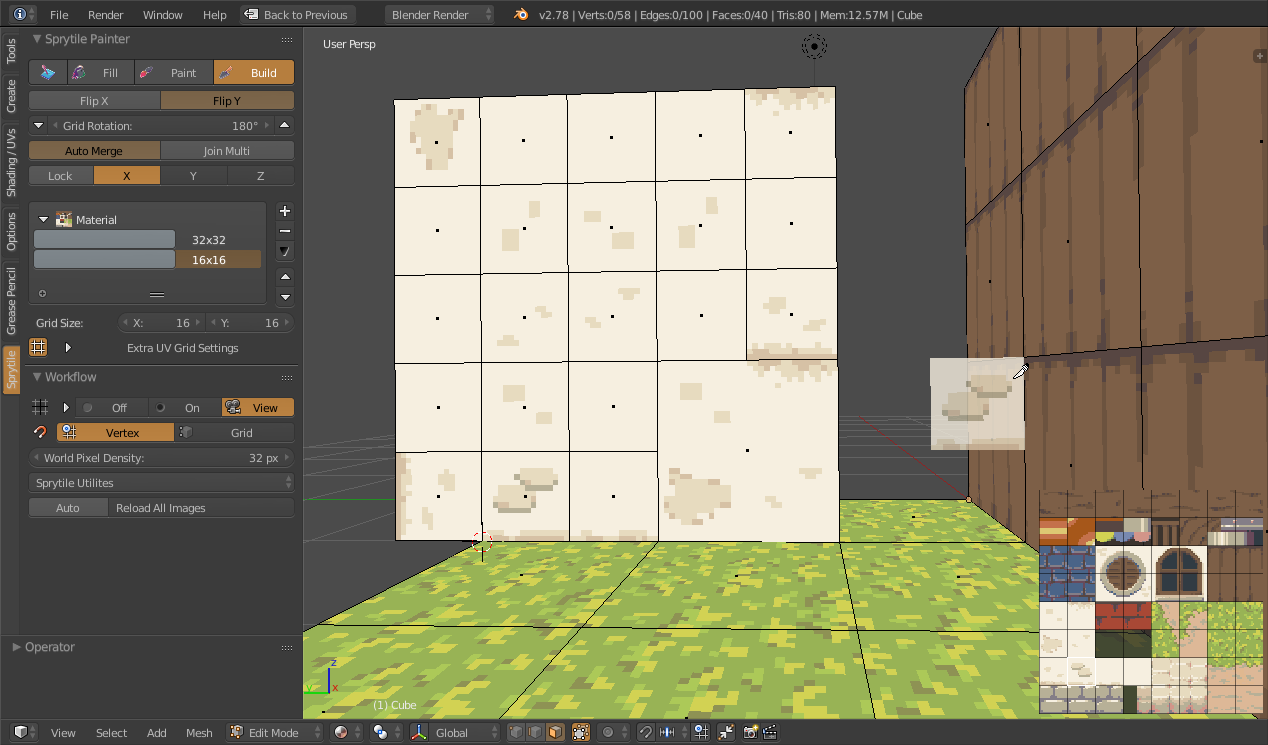
Task: Toggle the axis Lock button
Action: pyautogui.click(x=61, y=176)
